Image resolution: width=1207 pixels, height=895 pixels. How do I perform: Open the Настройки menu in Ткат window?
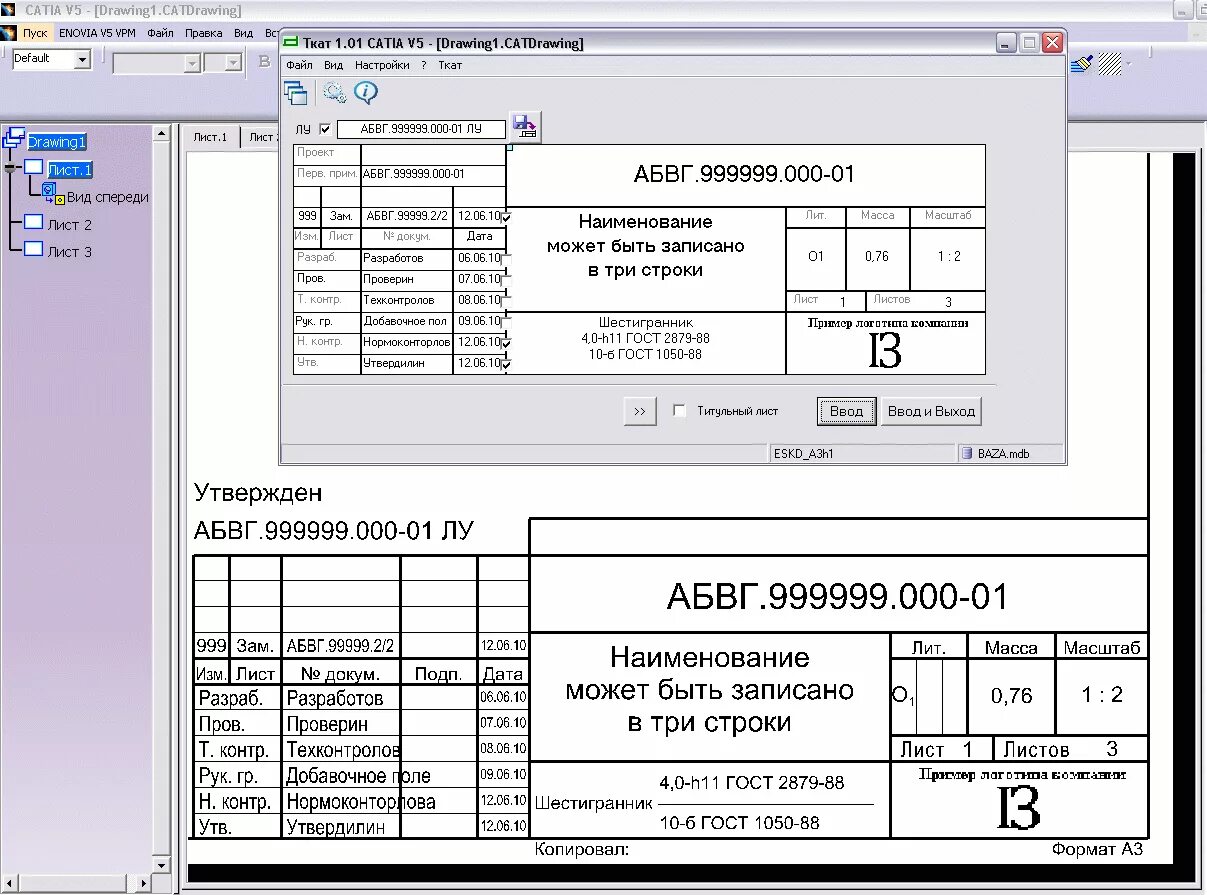[382, 65]
